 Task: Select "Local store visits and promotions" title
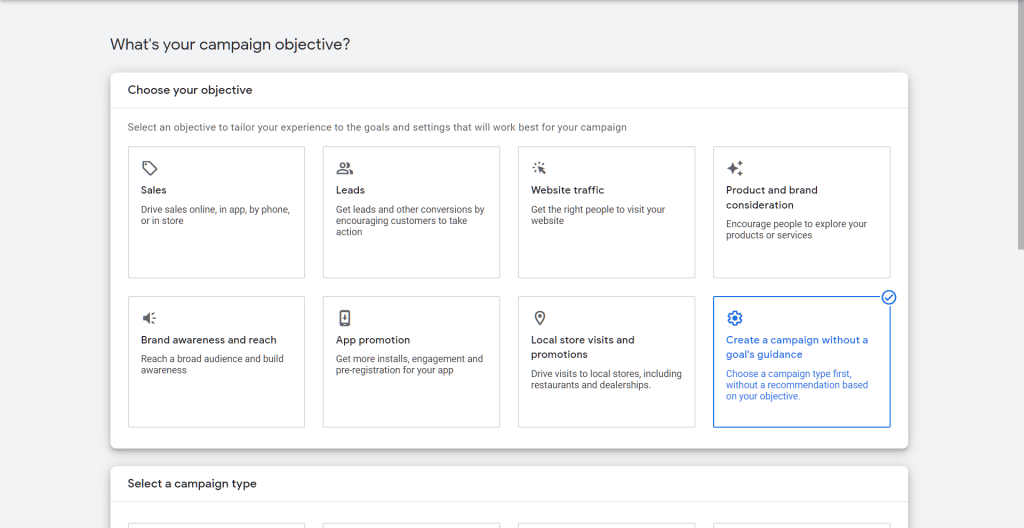pyautogui.click(x=582, y=347)
